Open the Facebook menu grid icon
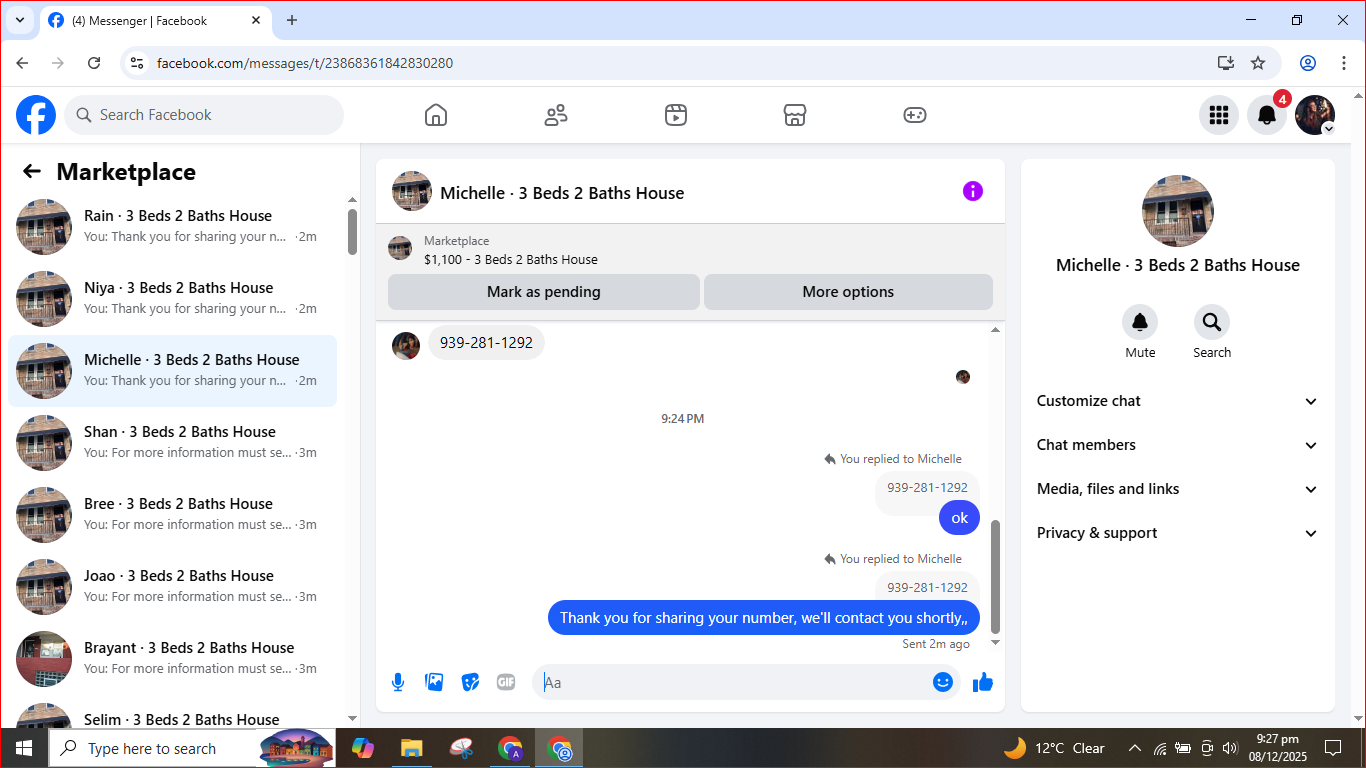This screenshot has height=768, width=1366. click(1219, 115)
